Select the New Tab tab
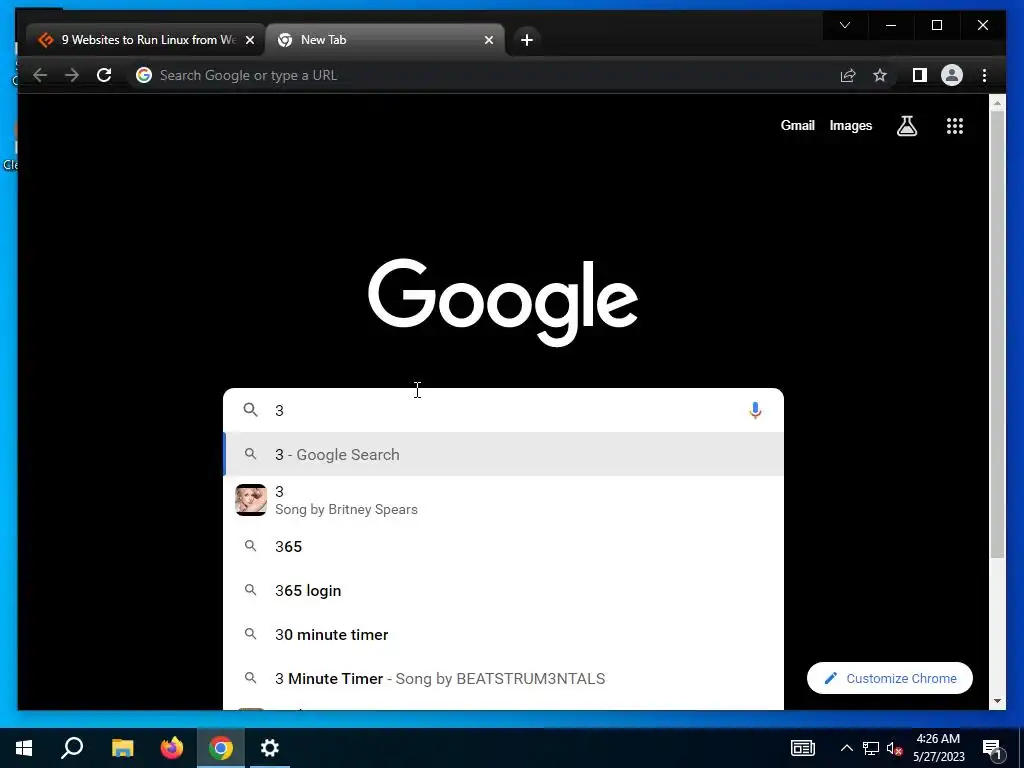Image resolution: width=1024 pixels, height=768 pixels. pos(385,40)
